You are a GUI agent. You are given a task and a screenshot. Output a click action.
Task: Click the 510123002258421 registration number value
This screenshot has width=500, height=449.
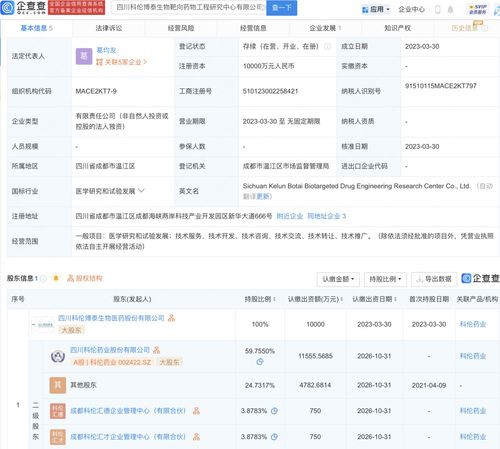pyautogui.click(x=270, y=91)
